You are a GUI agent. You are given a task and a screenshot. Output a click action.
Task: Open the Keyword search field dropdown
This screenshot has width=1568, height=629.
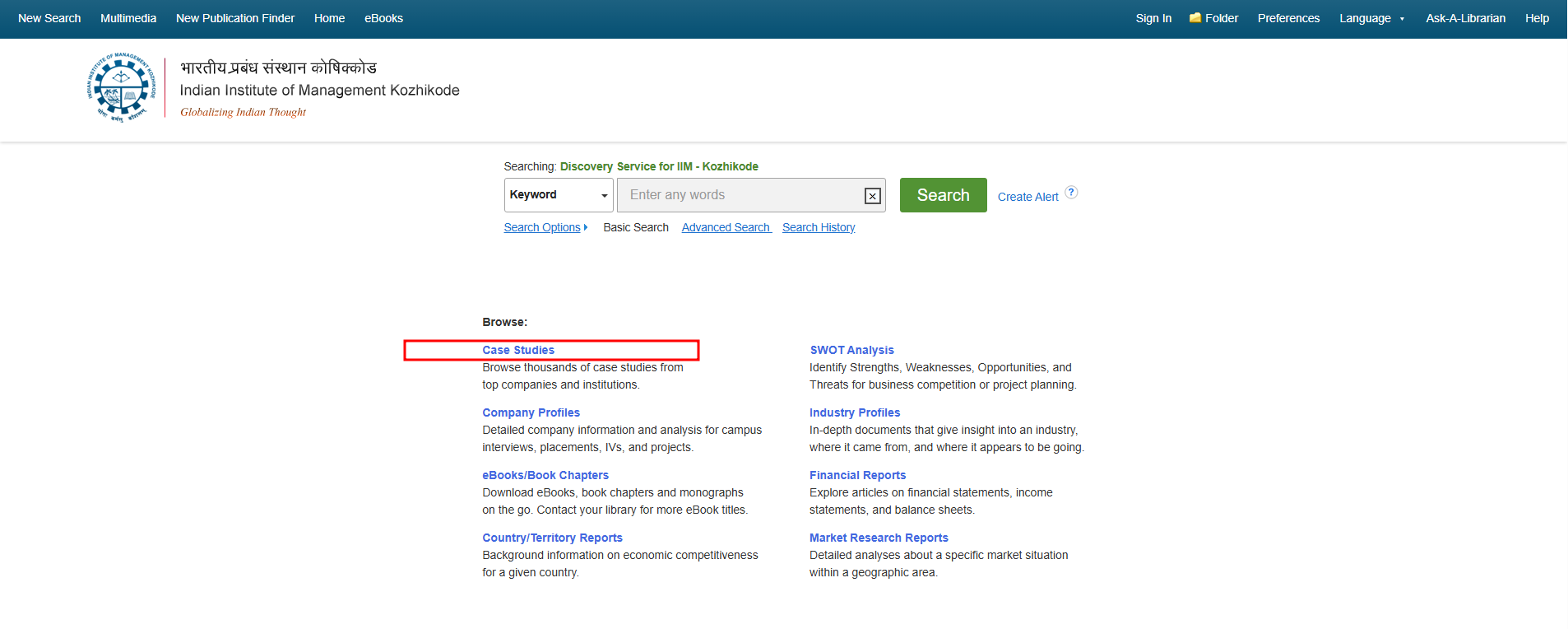[558, 195]
